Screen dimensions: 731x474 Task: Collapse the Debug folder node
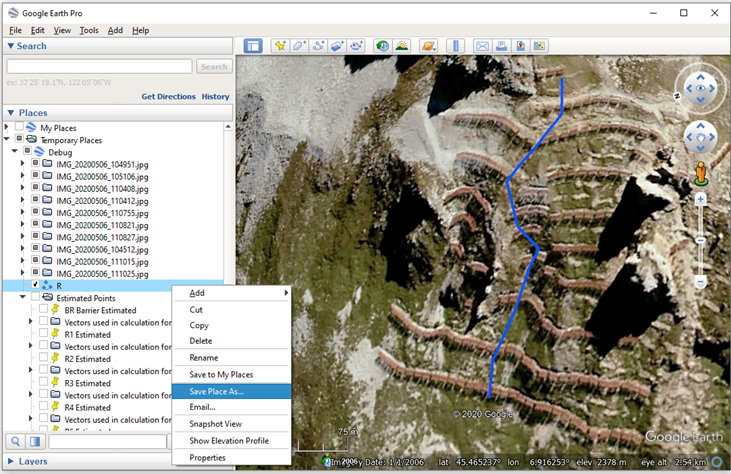click(x=14, y=151)
